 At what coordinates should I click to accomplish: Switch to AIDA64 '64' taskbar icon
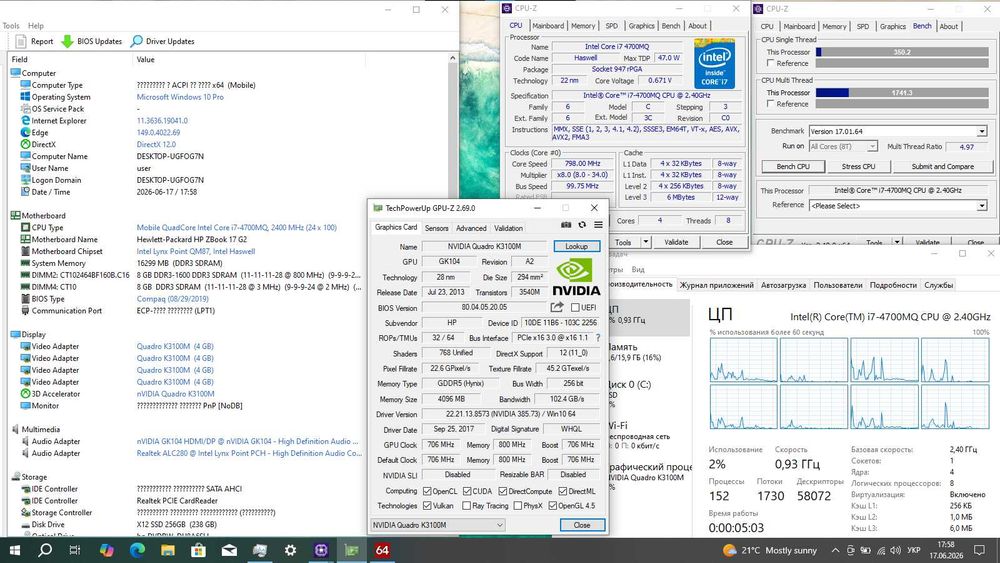(x=382, y=550)
